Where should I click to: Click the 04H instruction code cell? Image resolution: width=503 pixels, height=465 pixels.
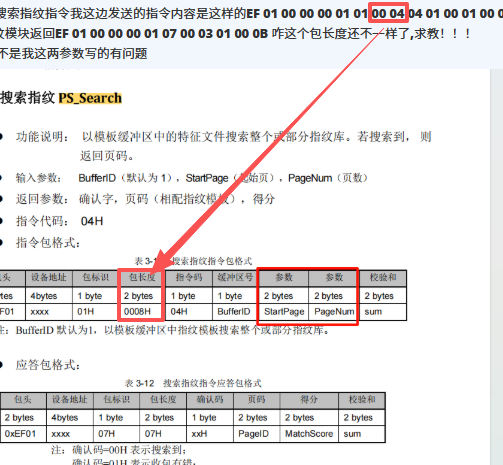189,312
